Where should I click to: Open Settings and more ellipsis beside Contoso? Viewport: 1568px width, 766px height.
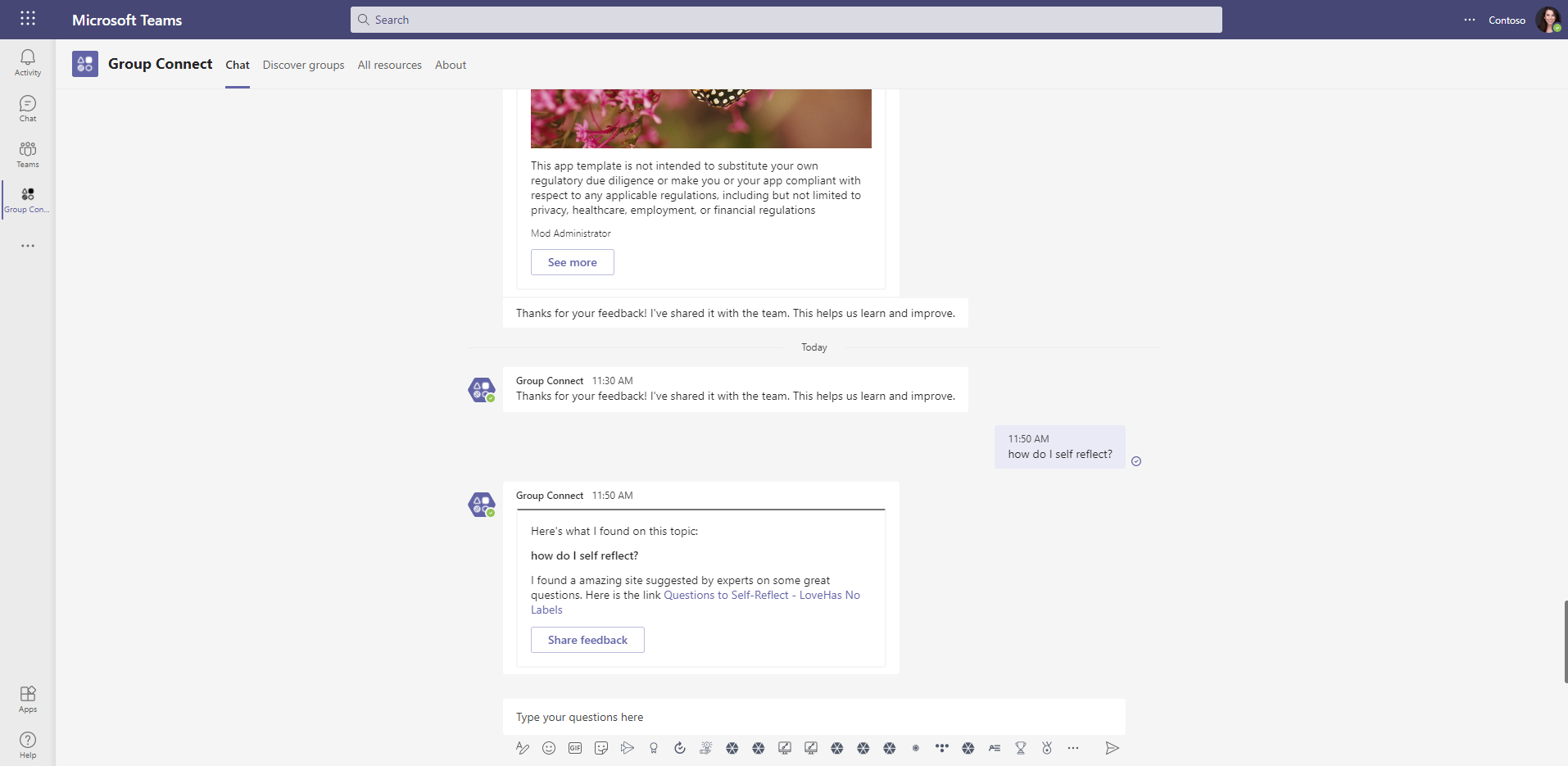point(1470,20)
